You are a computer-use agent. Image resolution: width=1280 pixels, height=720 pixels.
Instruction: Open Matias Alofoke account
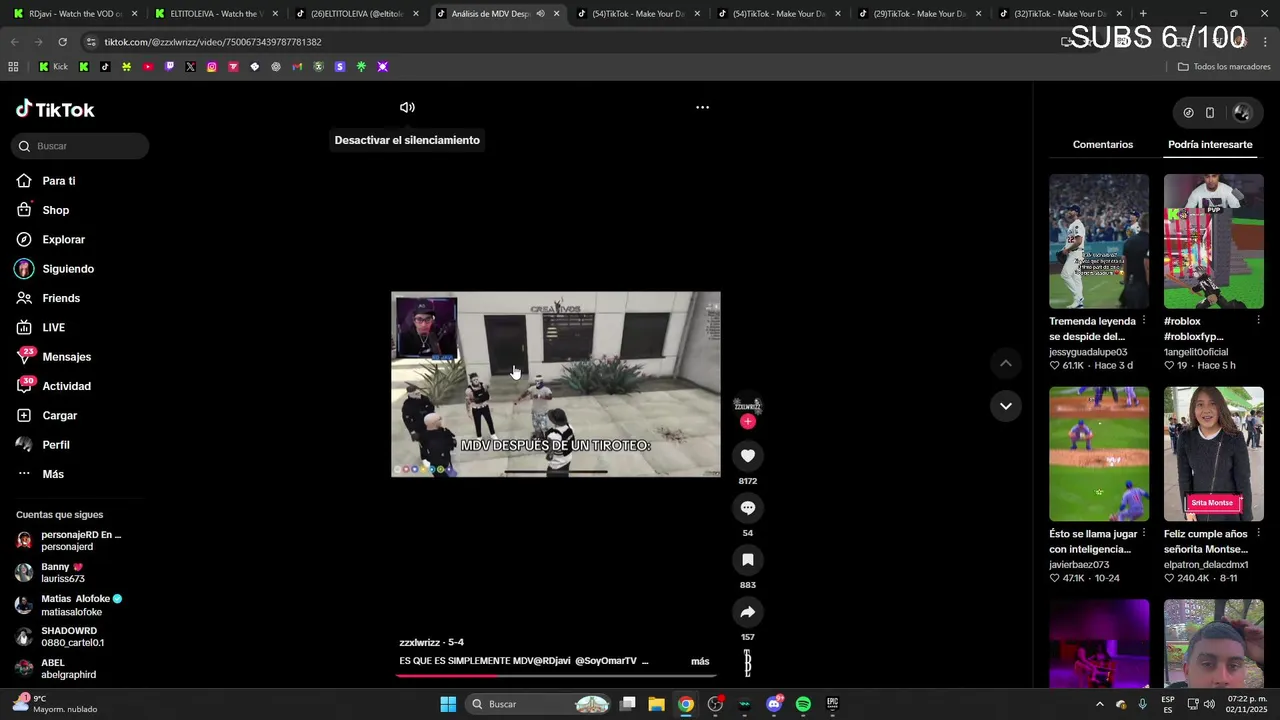pos(70,605)
